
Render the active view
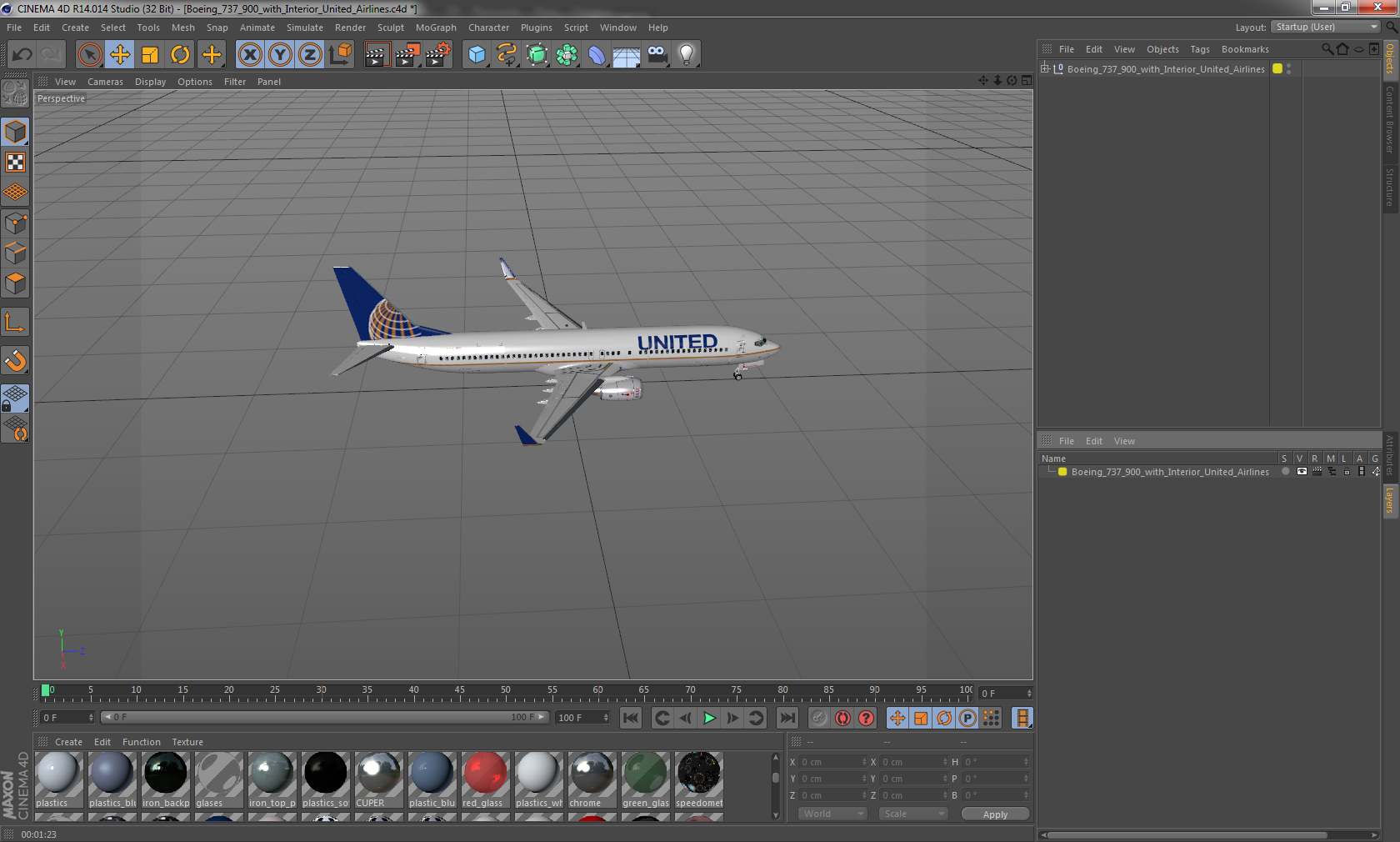pos(377,55)
